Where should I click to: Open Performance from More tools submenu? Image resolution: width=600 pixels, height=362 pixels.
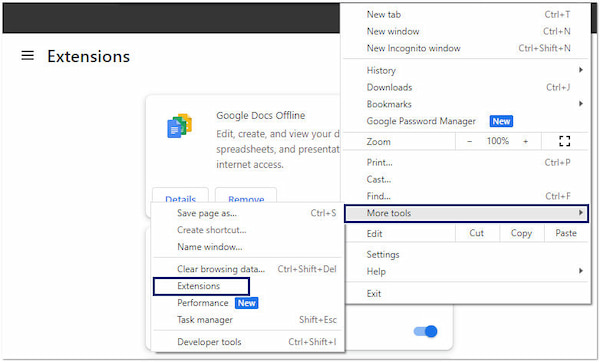tap(248, 303)
